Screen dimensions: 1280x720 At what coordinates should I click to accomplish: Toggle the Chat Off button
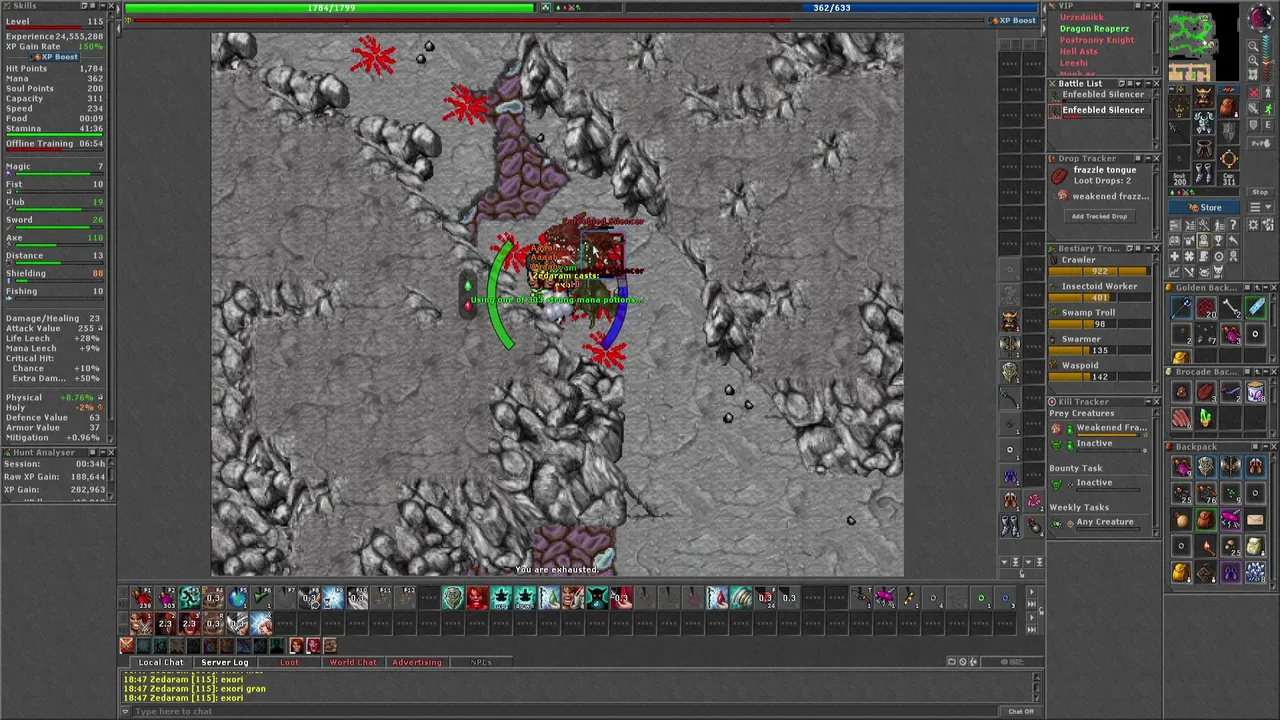[x=1021, y=711]
